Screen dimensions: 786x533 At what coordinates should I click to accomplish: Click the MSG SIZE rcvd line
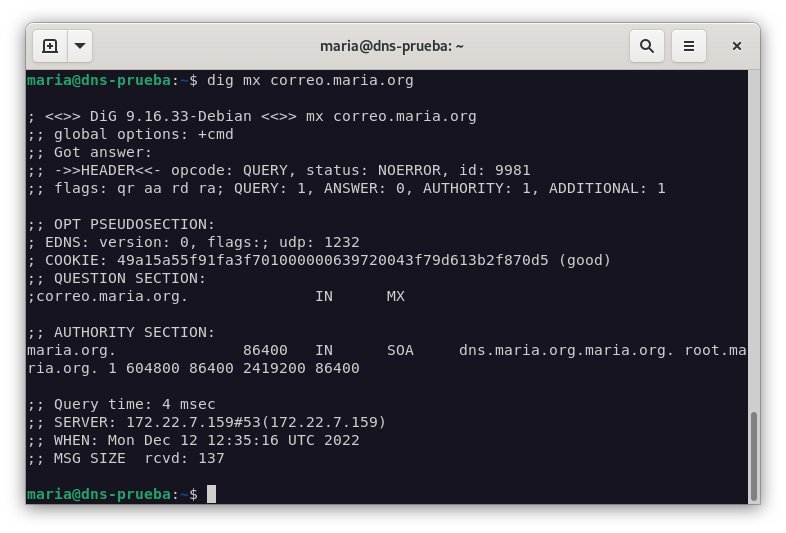pyautogui.click(x=126, y=458)
